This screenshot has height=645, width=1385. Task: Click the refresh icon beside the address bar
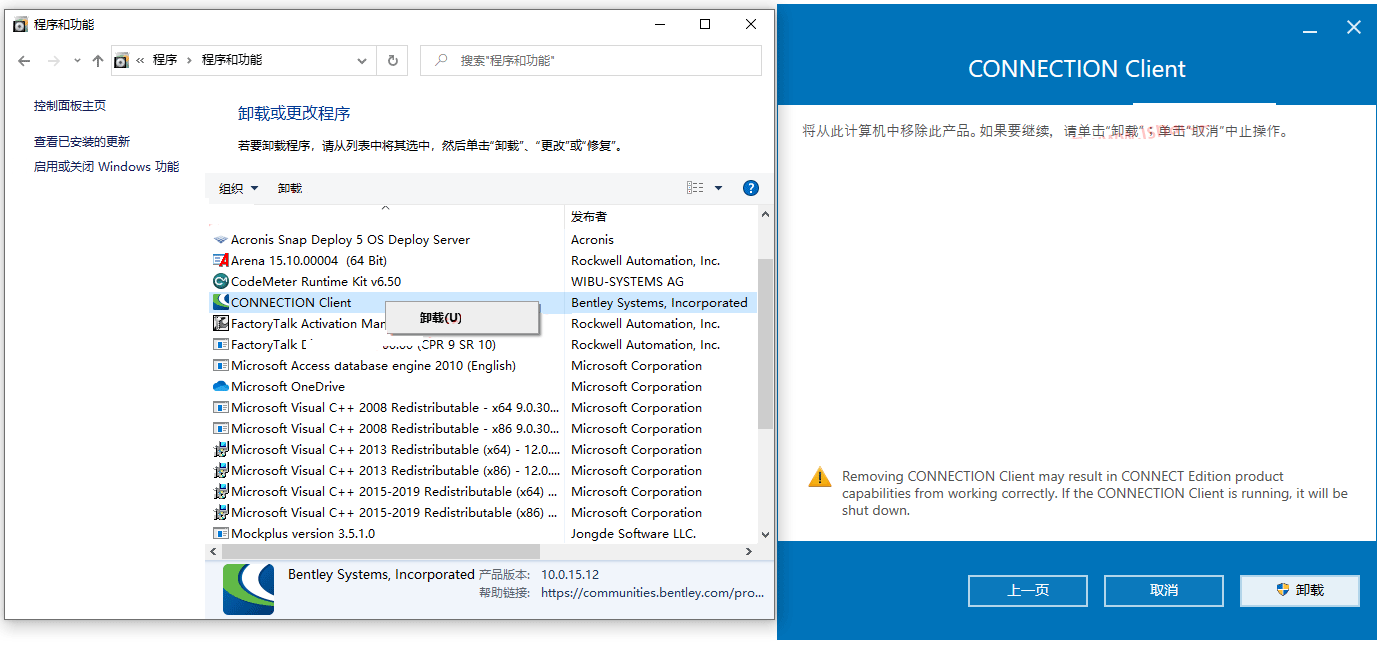tap(392, 60)
